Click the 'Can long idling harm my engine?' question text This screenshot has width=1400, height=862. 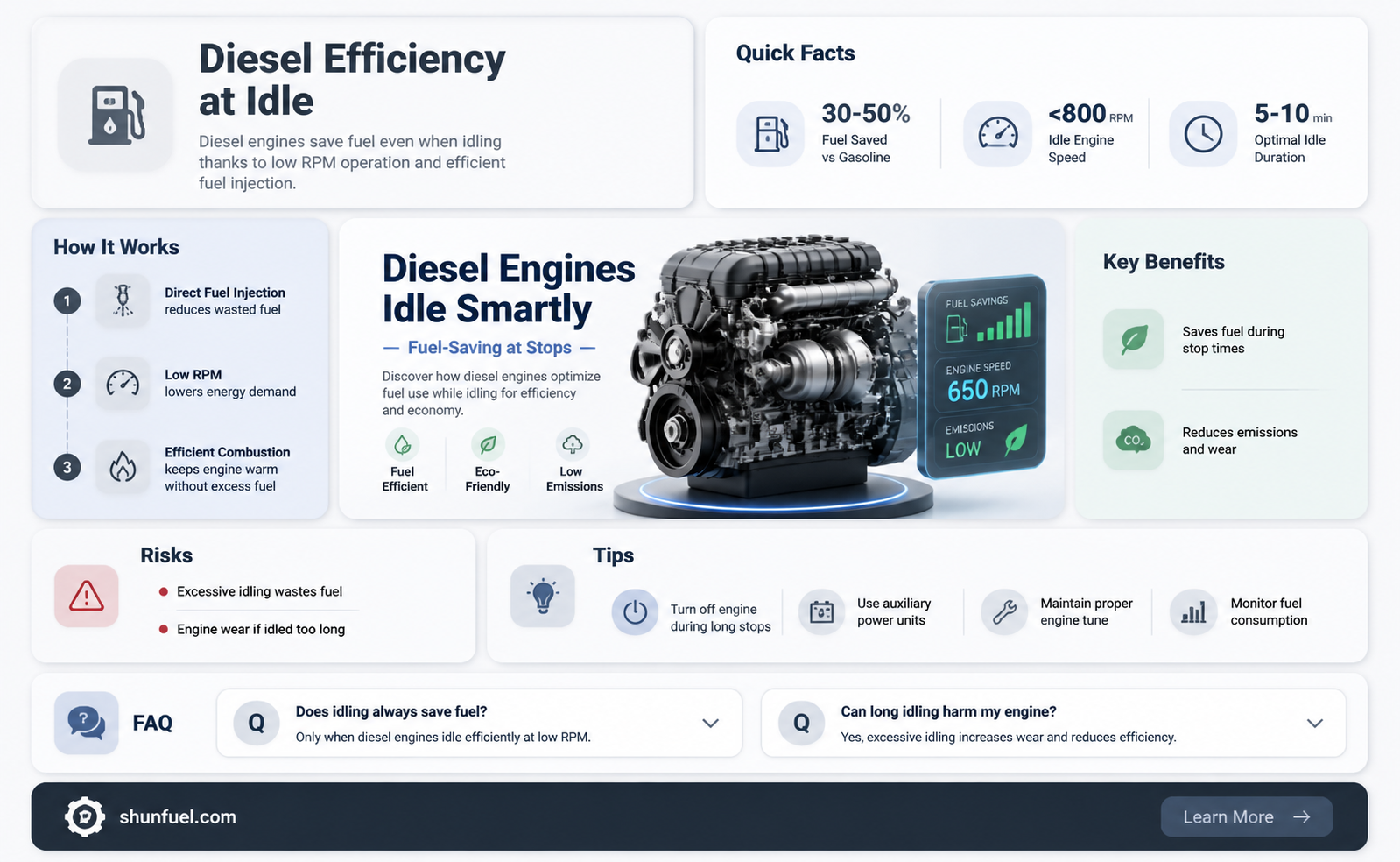[x=948, y=711]
